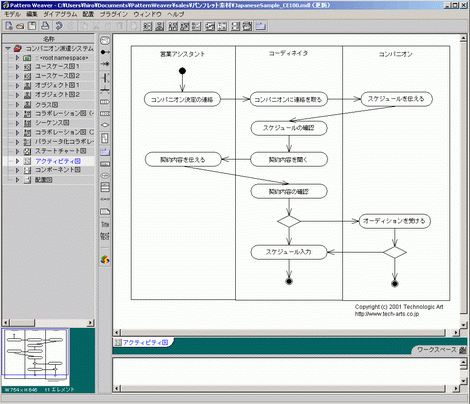
Task: Expand the クラス図 tree node
Action: 17,105
